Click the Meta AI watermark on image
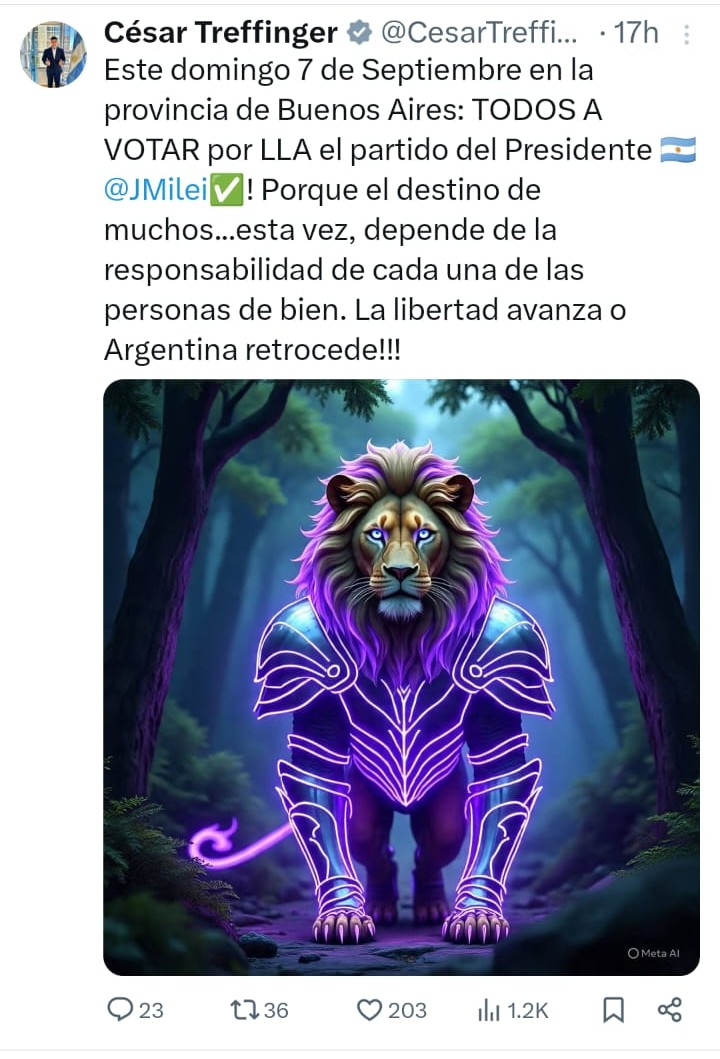The width and height of the screenshot is (720, 1059). (x=653, y=953)
